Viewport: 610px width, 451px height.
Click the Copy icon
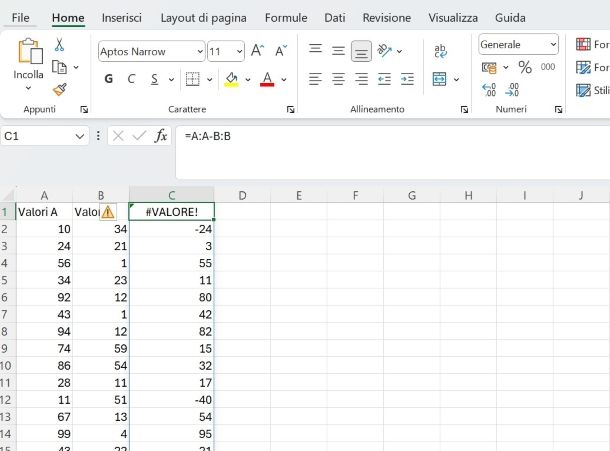59,67
